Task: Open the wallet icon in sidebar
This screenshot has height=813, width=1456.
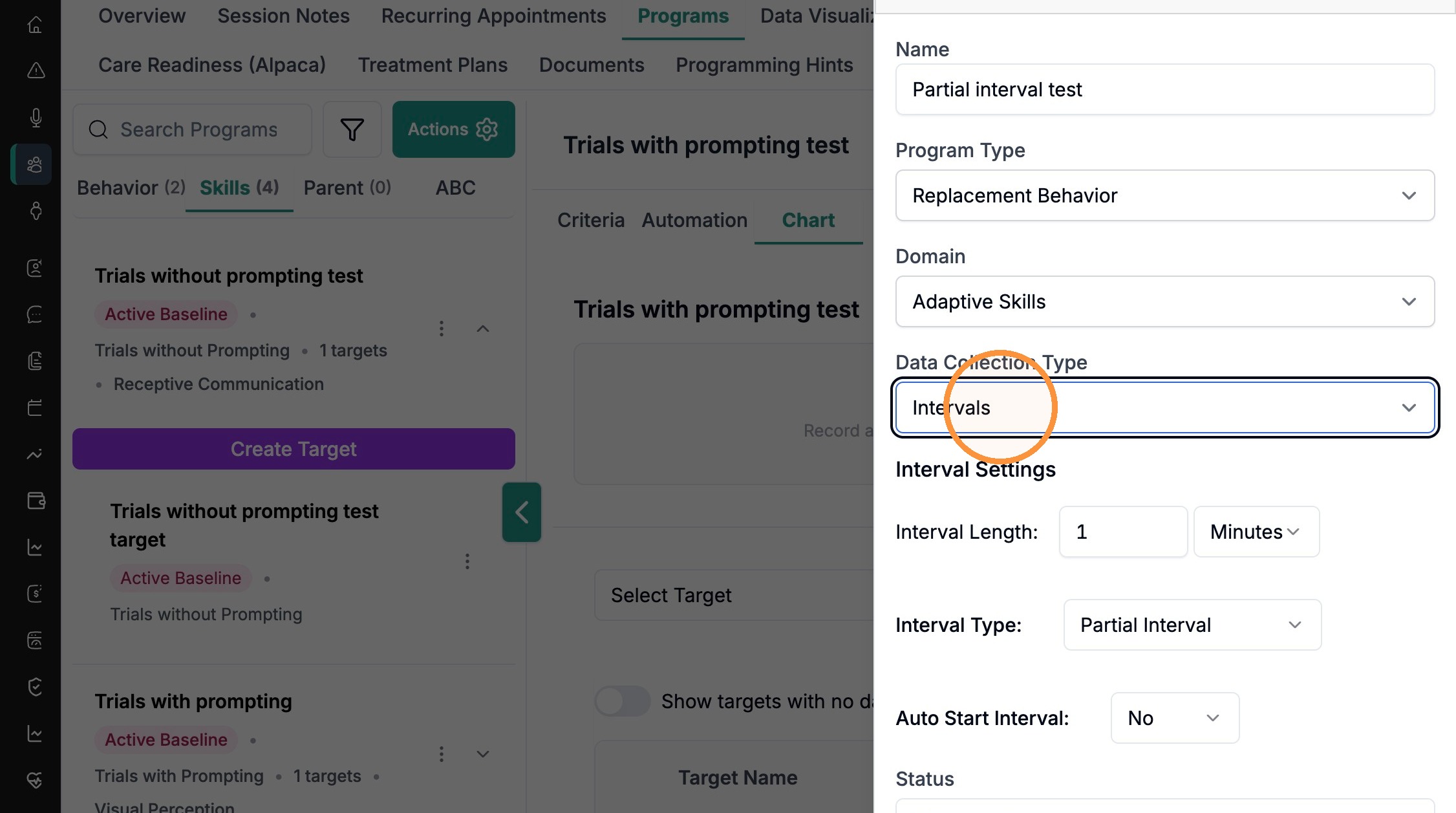Action: [36, 501]
